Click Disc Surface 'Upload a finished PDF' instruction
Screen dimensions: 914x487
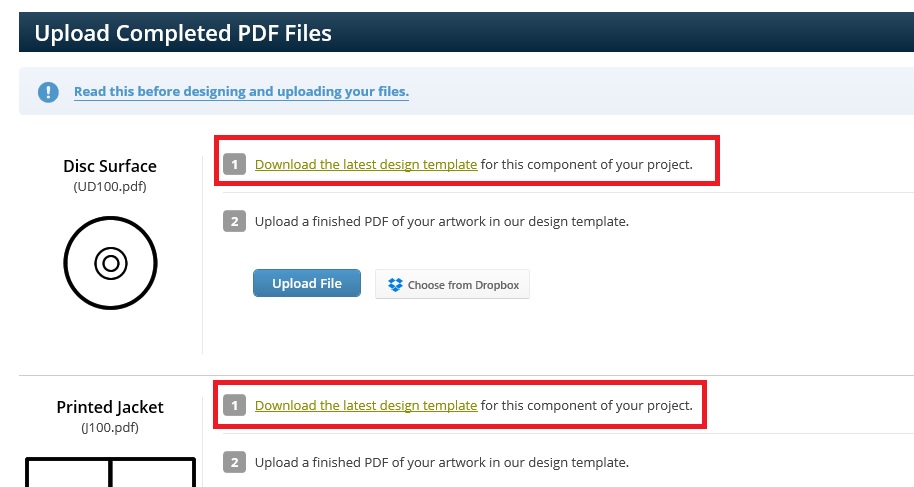(x=442, y=222)
